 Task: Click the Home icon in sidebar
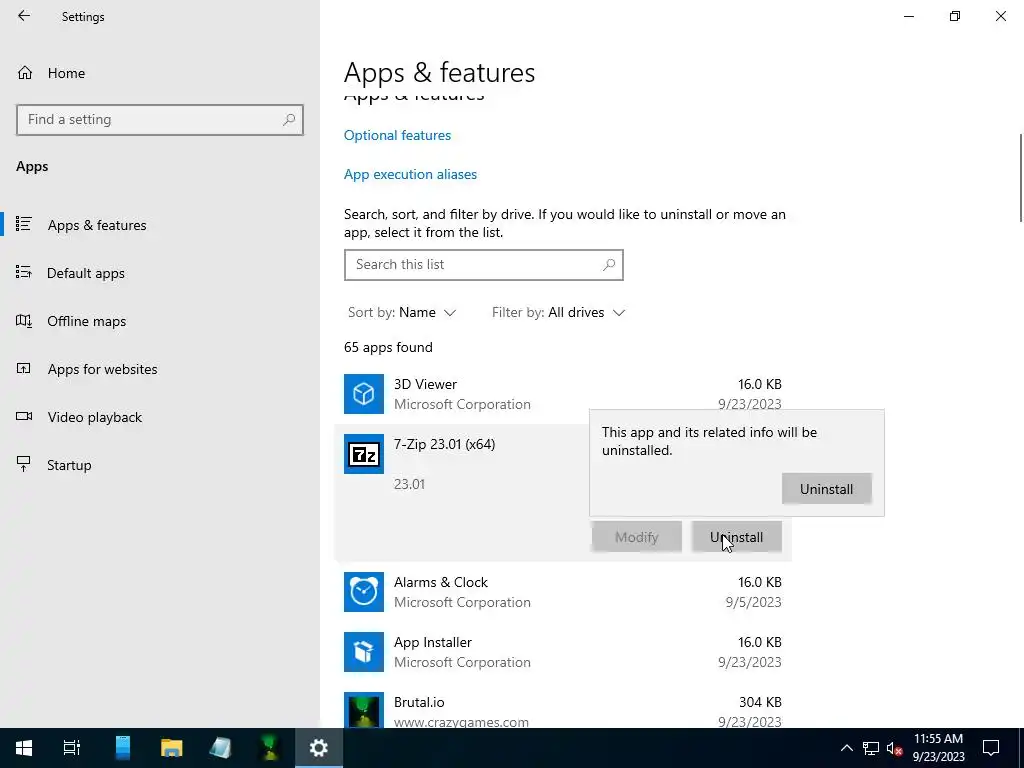(x=25, y=72)
